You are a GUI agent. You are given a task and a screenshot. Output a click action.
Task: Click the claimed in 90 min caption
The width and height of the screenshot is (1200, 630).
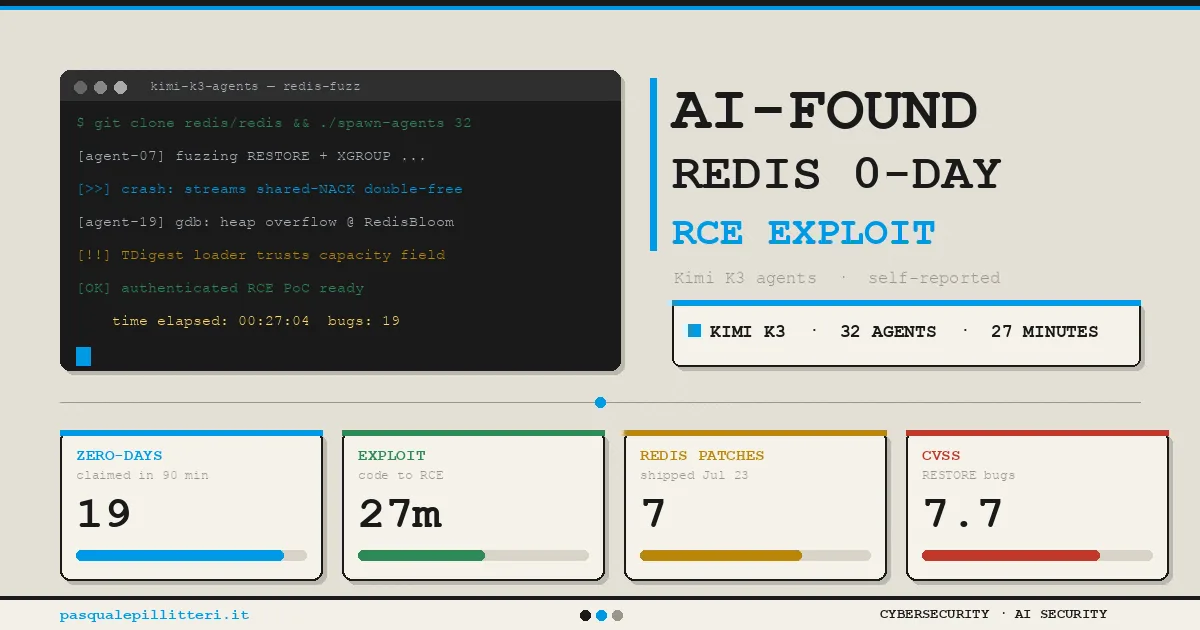point(142,475)
